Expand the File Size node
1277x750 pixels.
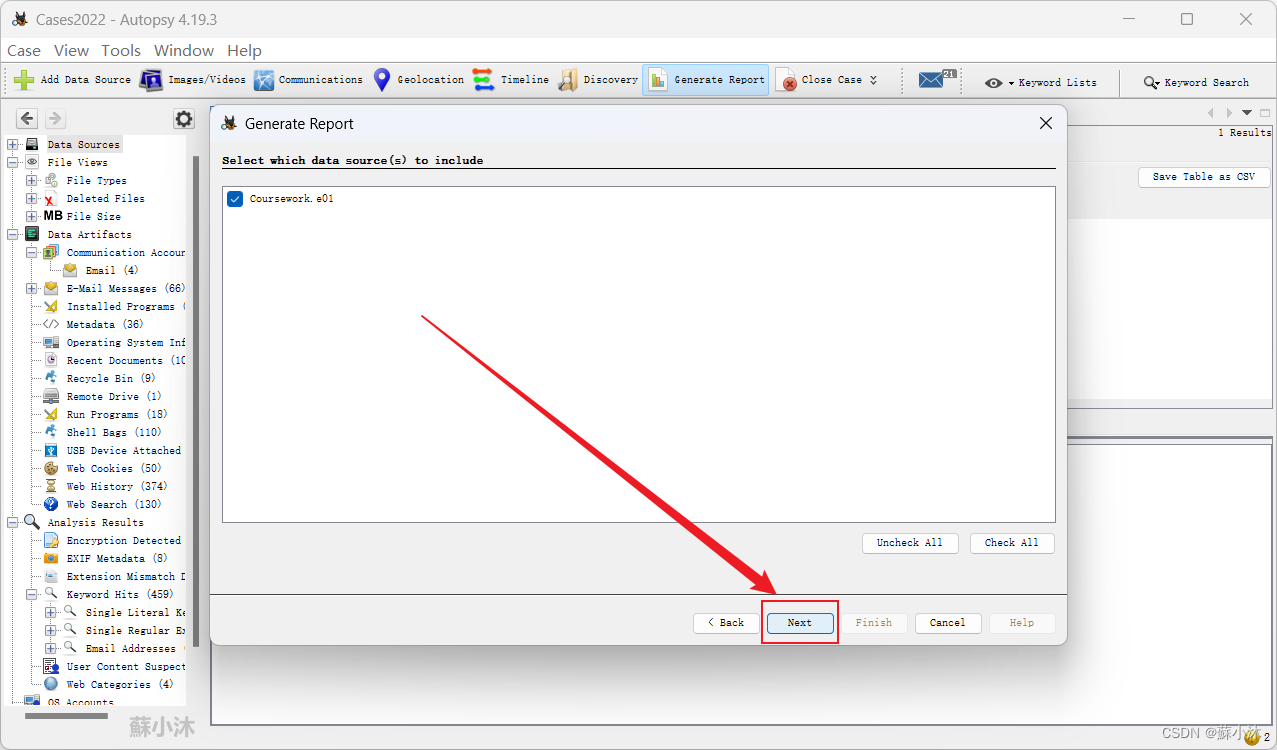point(32,217)
